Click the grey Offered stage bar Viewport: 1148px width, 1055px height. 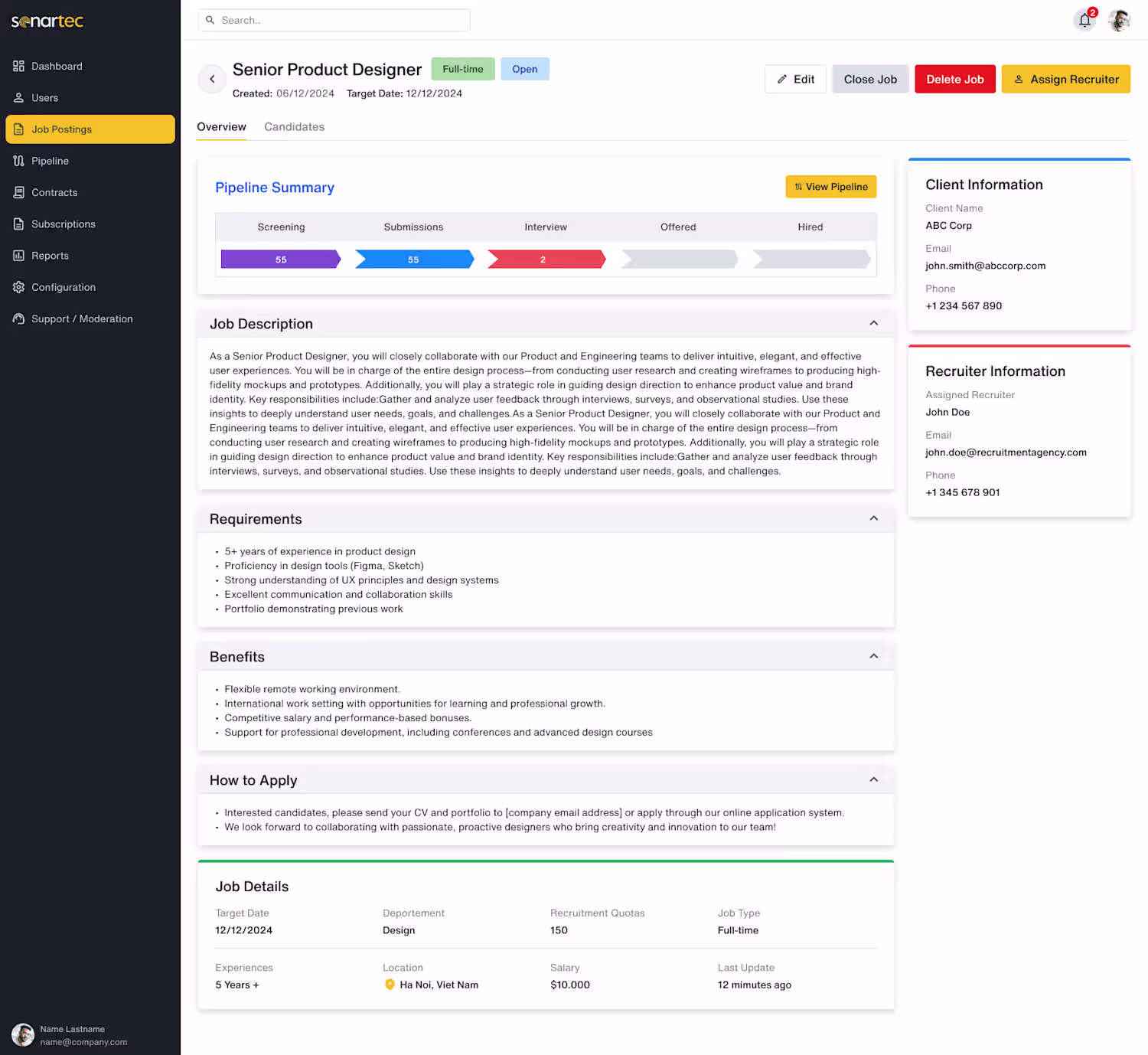[680, 260]
